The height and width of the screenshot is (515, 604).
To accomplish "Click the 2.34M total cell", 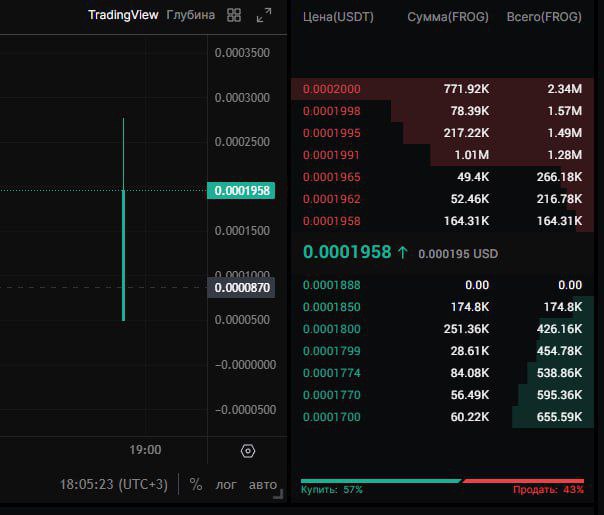I will 564,89.
